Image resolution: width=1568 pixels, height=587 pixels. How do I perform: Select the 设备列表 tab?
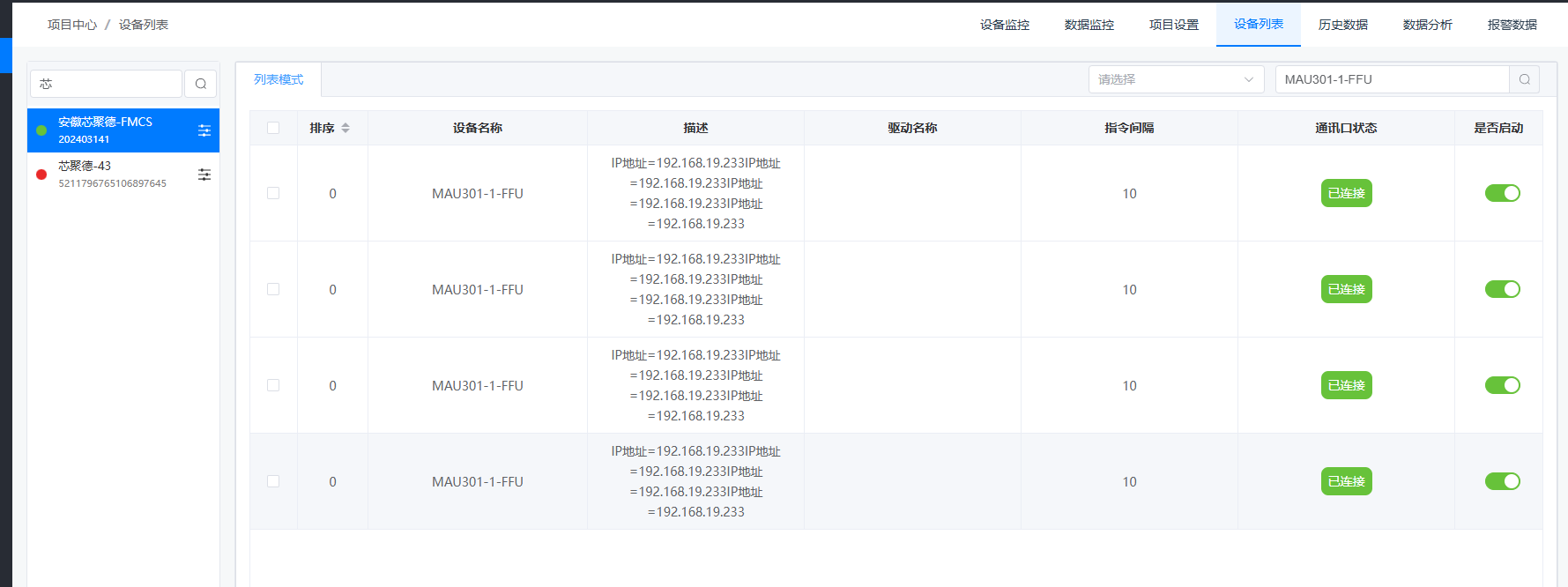click(x=1259, y=25)
